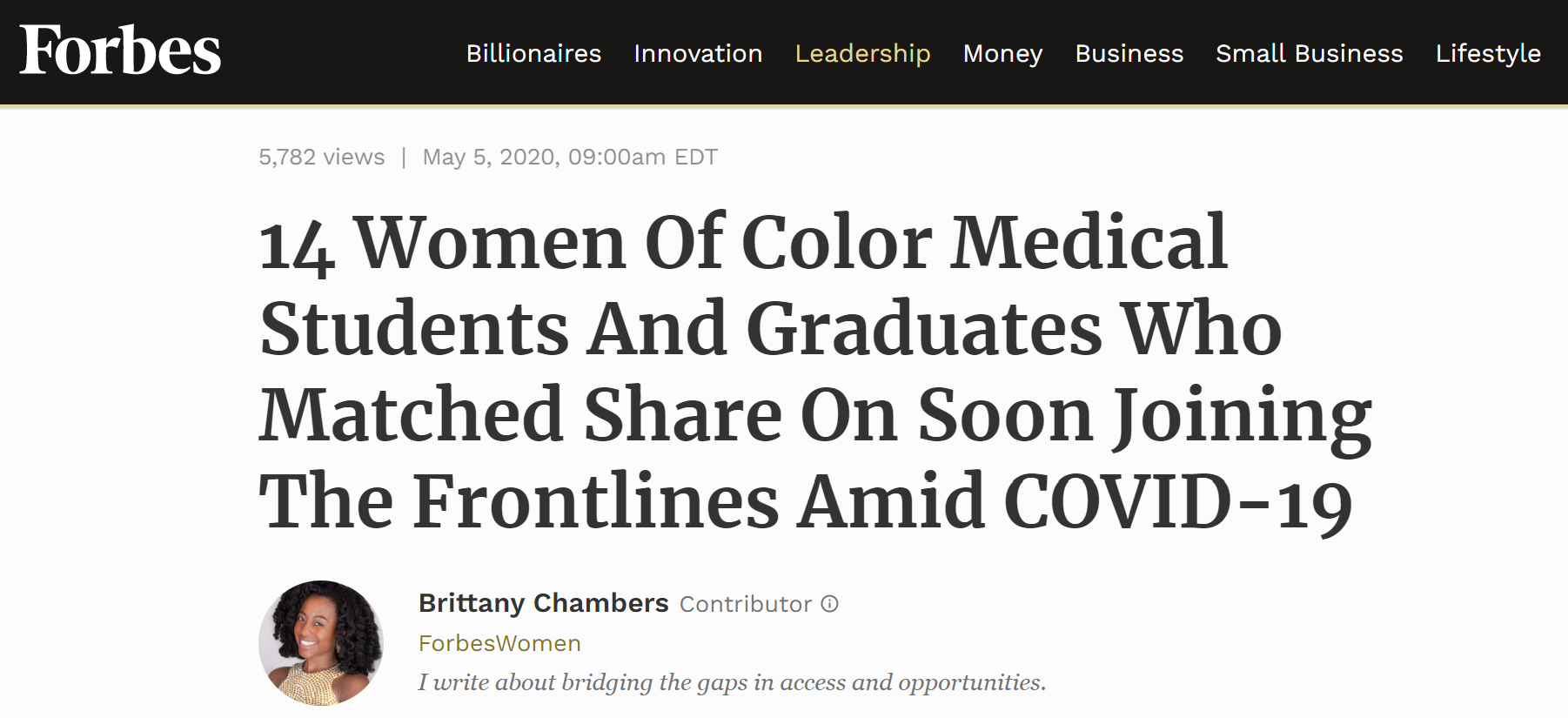Open the Small Business section
This screenshot has width=1568, height=718.
click(x=1309, y=53)
